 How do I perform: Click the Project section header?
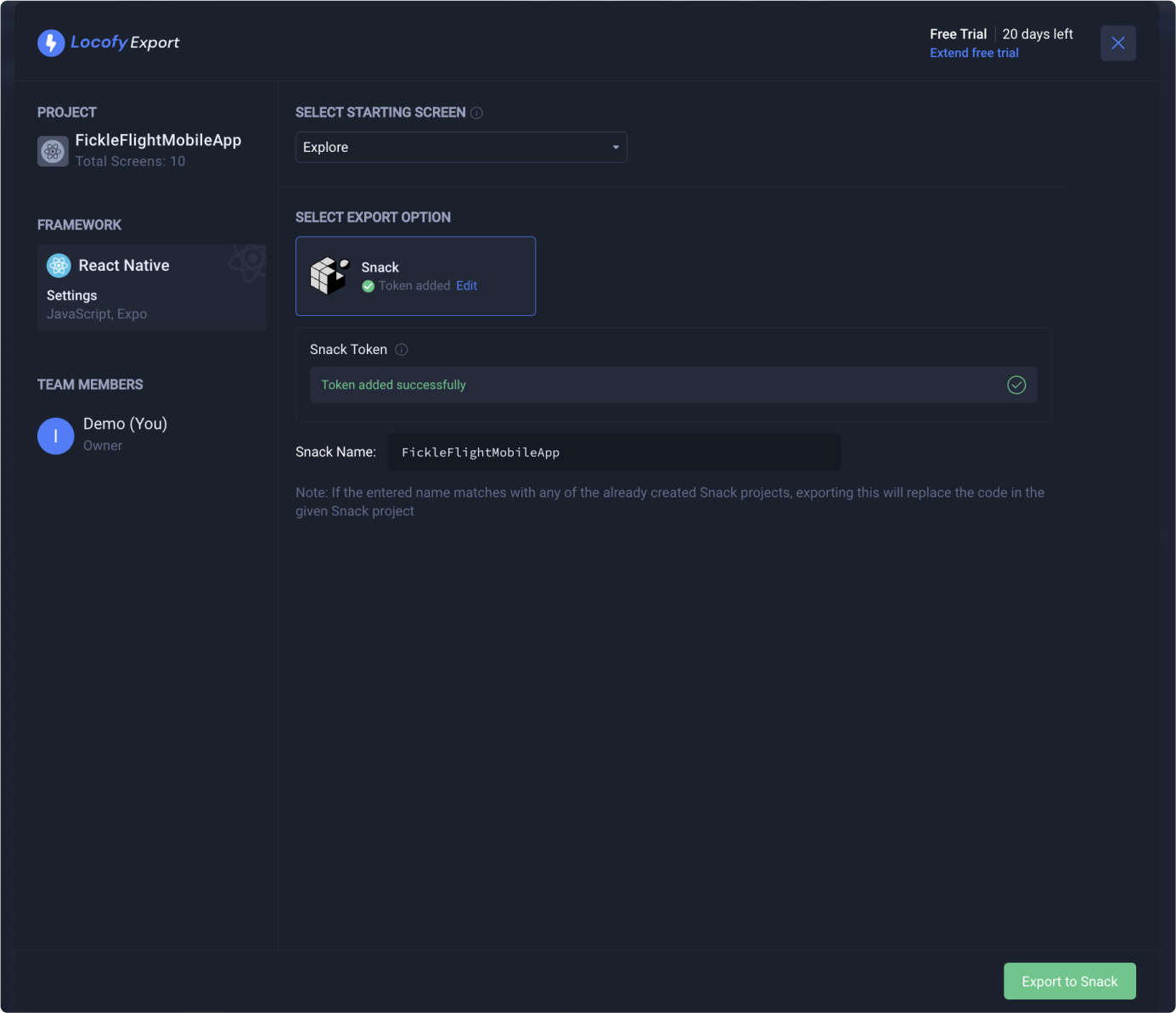tap(67, 111)
